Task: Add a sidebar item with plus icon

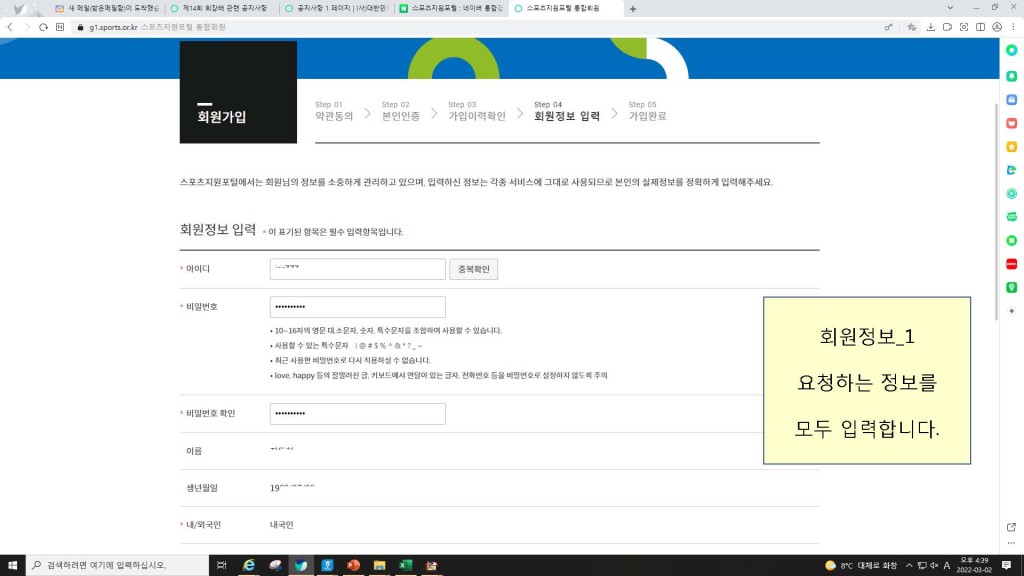Action: tap(1011, 311)
